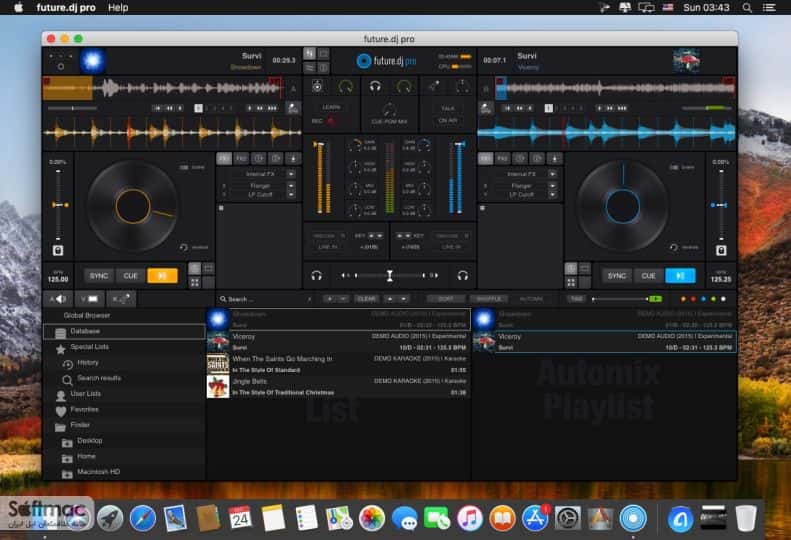Click the right deck CUE button
The height and width of the screenshot is (540, 791).
coord(648,276)
